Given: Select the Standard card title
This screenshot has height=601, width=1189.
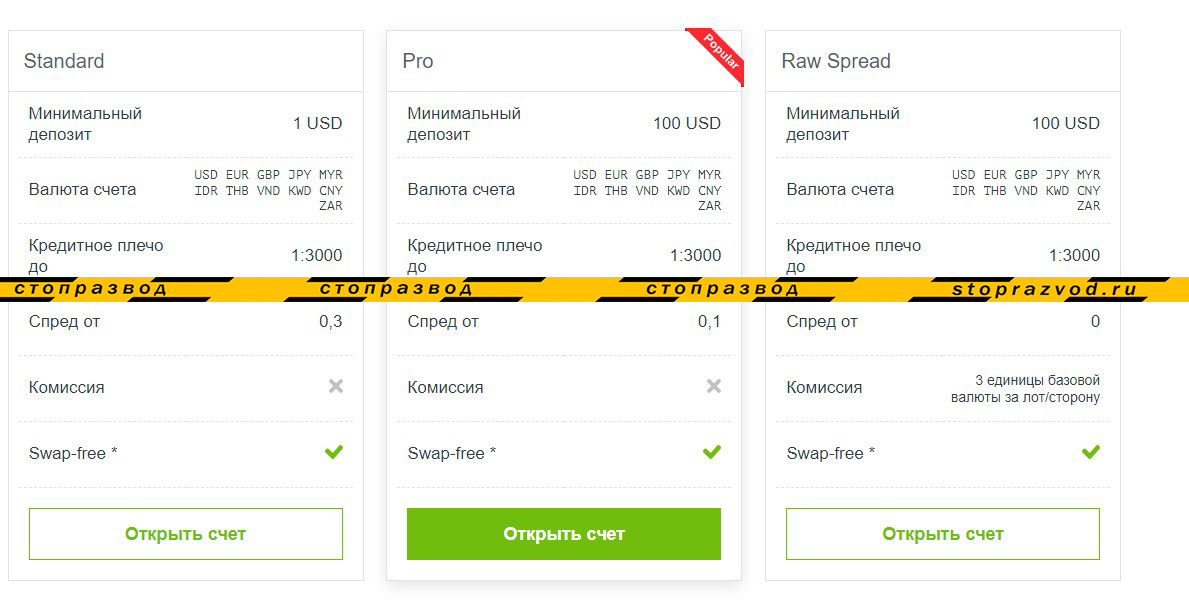Looking at the screenshot, I should (64, 61).
